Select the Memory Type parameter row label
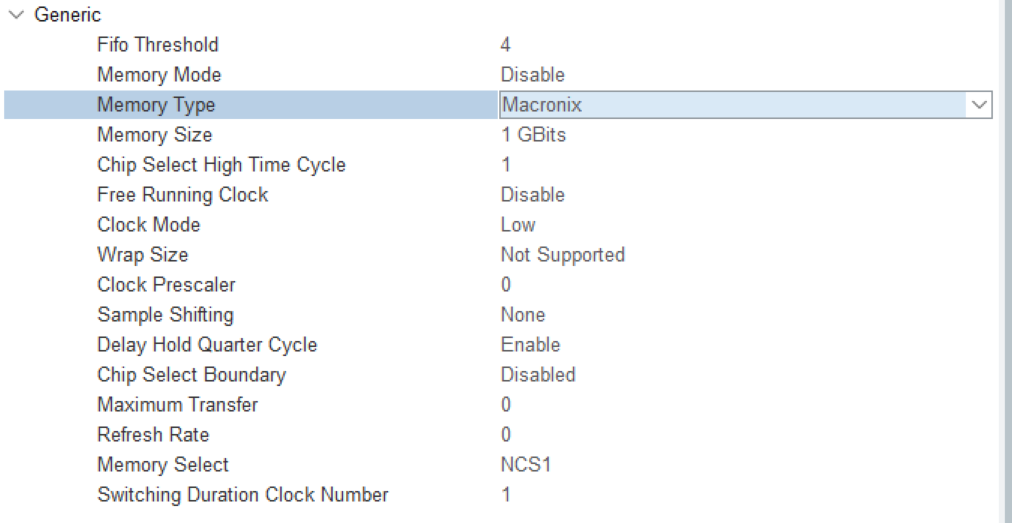 click(x=156, y=105)
